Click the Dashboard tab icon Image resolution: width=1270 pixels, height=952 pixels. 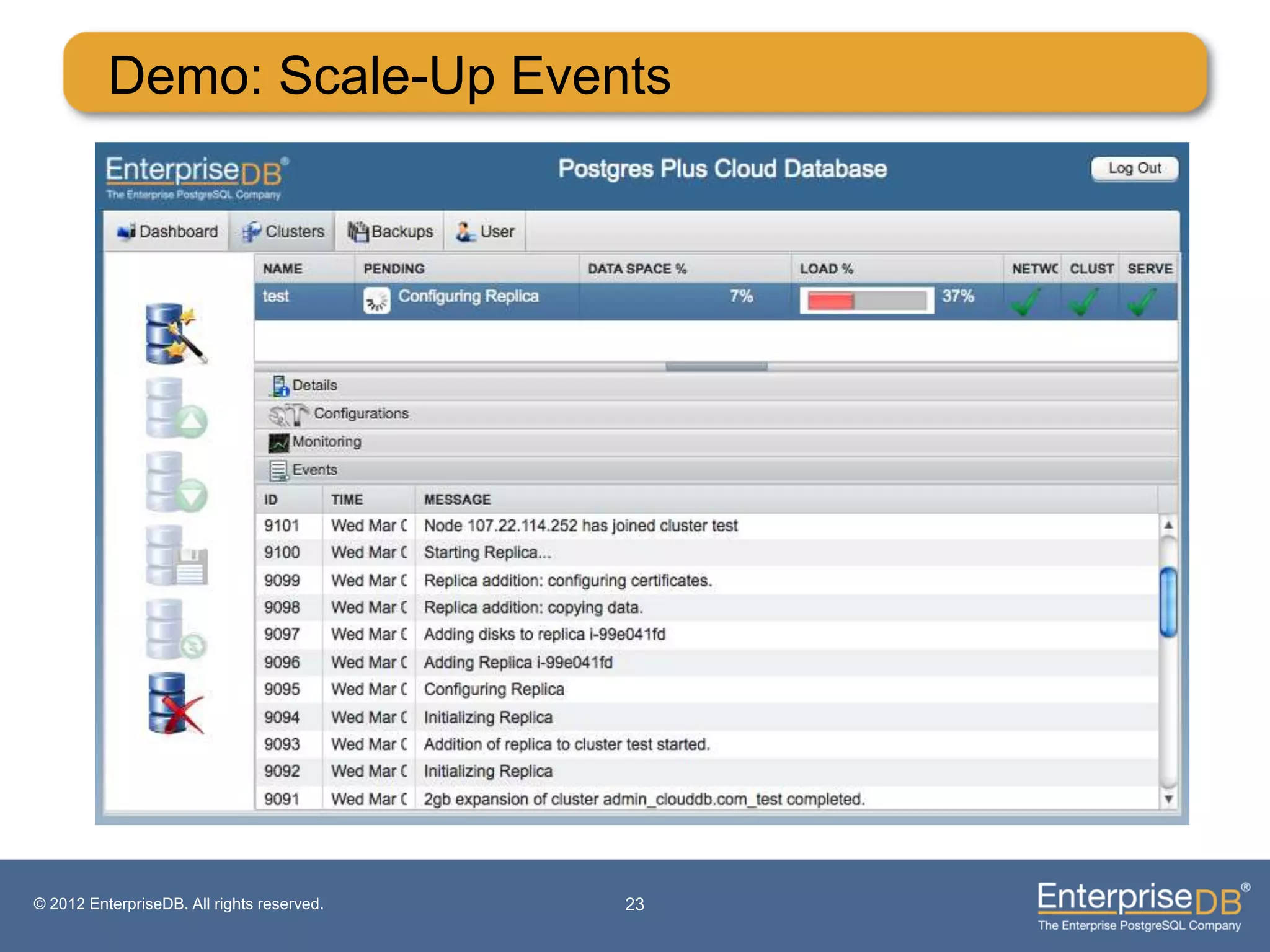click(x=126, y=232)
